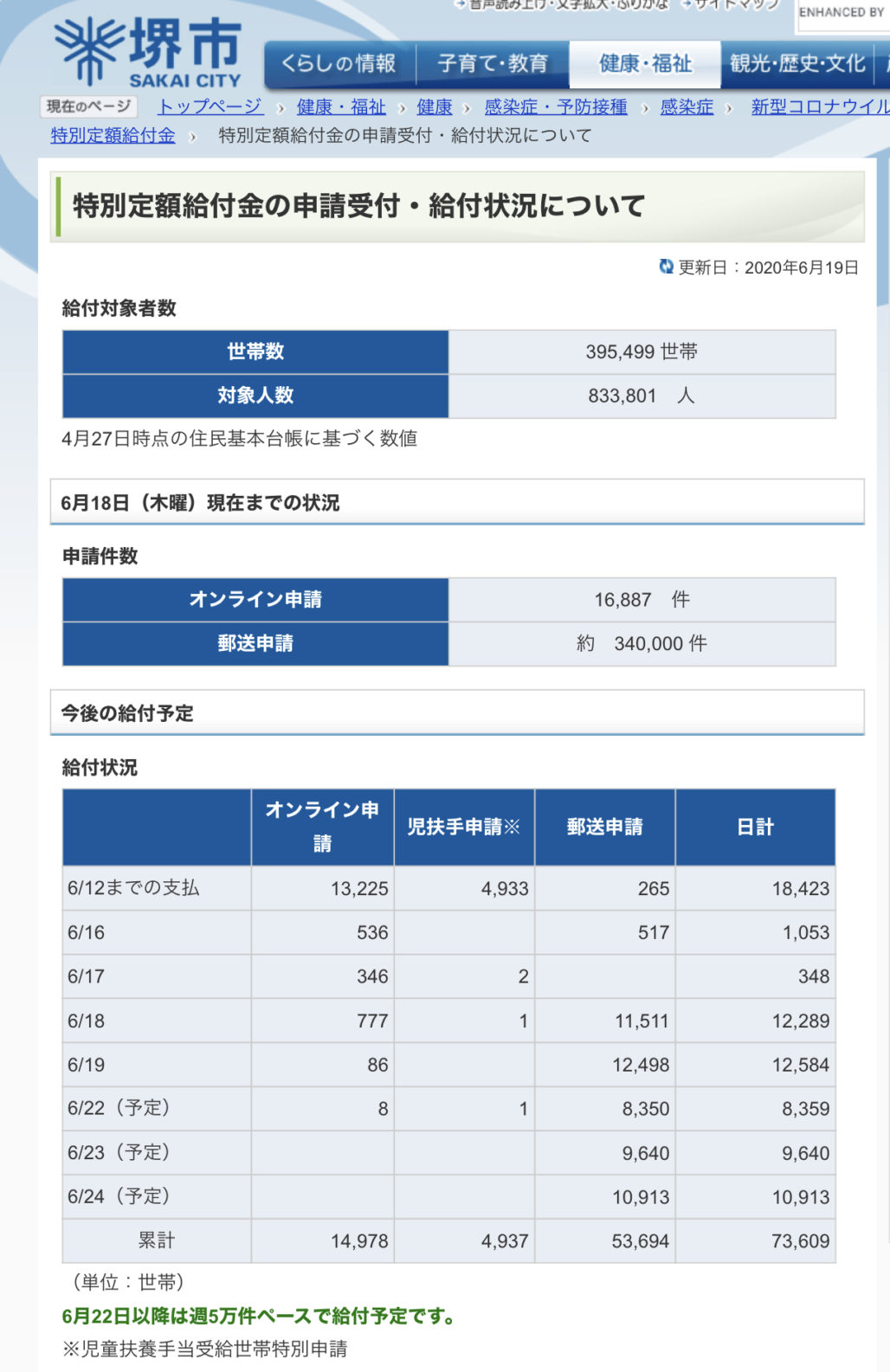The width and height of the screenshot is (890, 1372).
Task: Open the 観光・歴史・文化 navigation tab
Action: [796, 64]
